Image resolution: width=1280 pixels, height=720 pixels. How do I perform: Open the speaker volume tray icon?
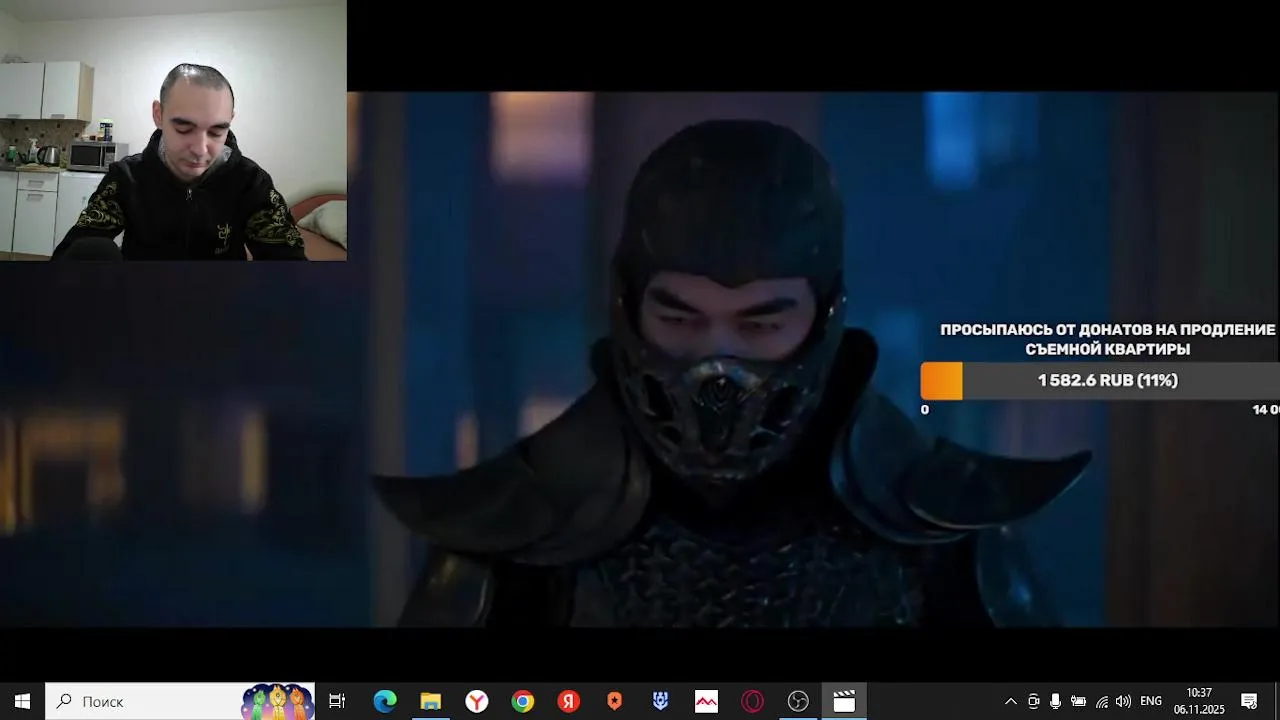[1123, 701]
